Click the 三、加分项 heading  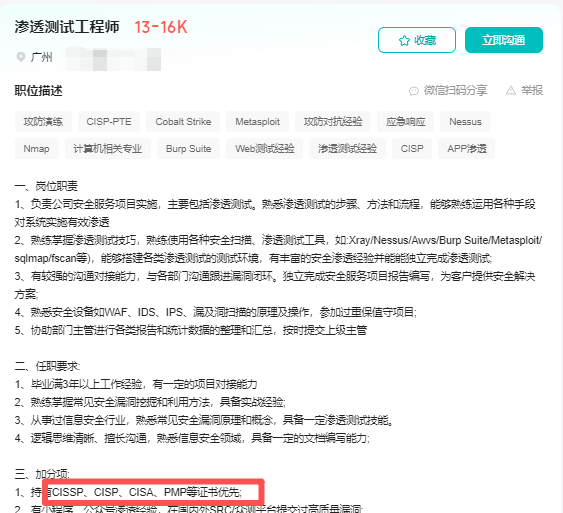tap(42, 474)
